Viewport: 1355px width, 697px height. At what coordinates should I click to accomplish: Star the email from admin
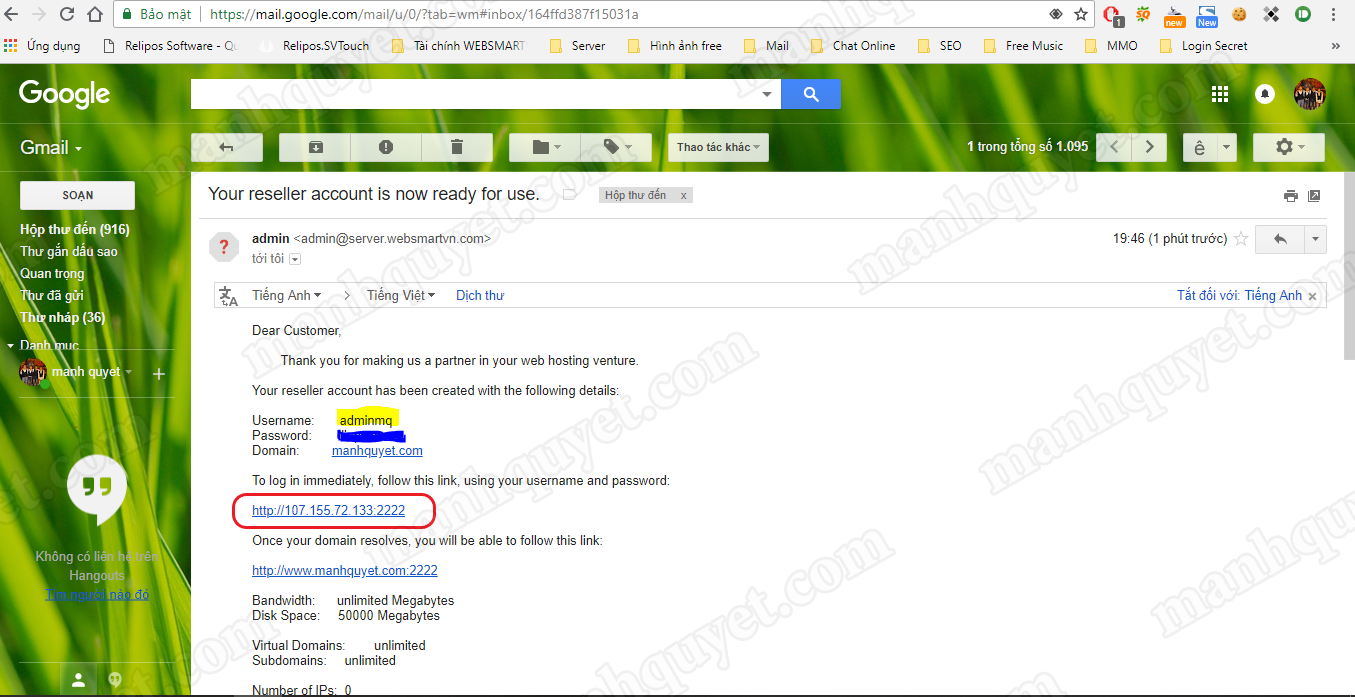[x=1241, y=239]
